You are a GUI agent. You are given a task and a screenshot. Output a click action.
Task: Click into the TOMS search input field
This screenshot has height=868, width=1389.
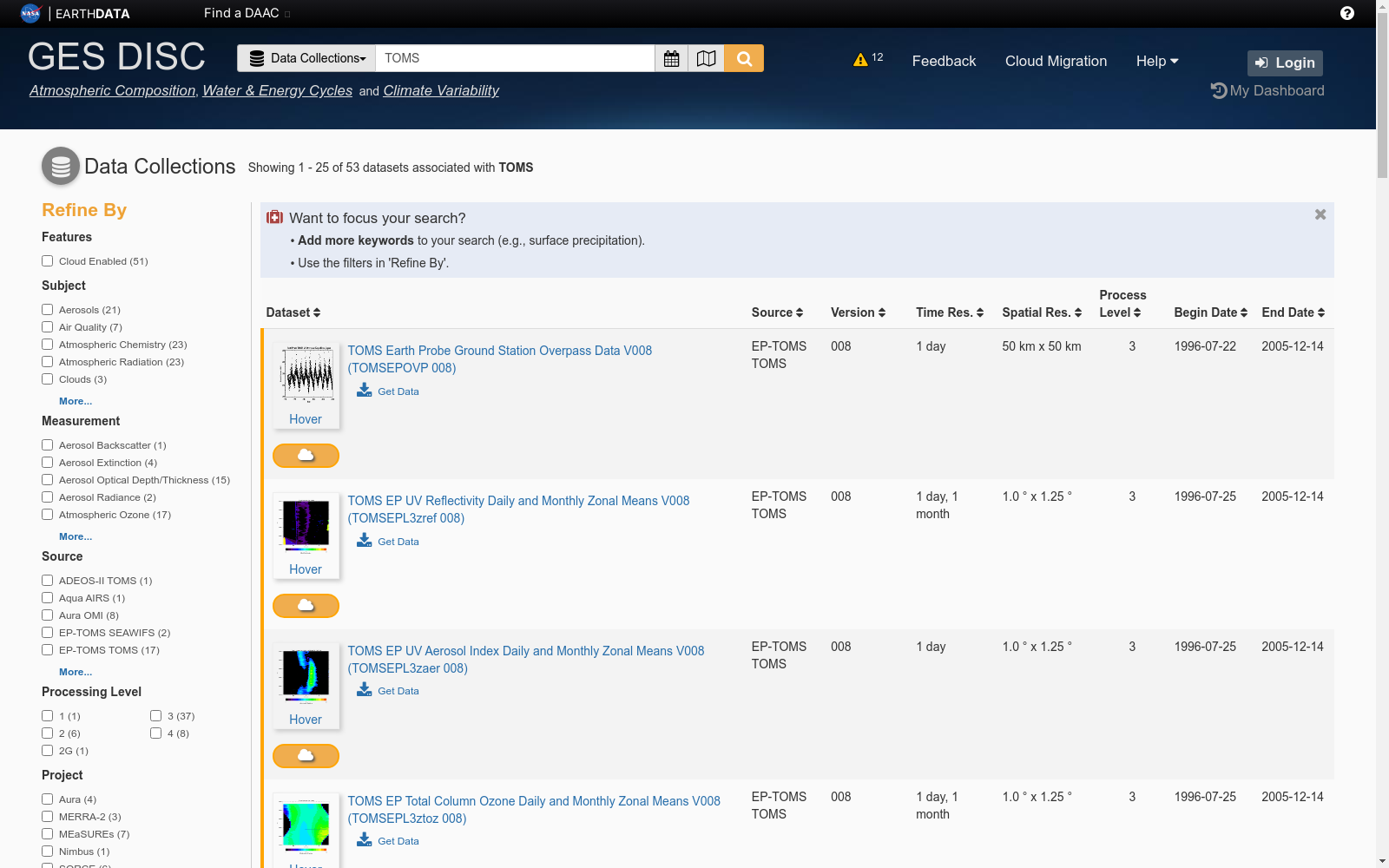tap(515, 58)
